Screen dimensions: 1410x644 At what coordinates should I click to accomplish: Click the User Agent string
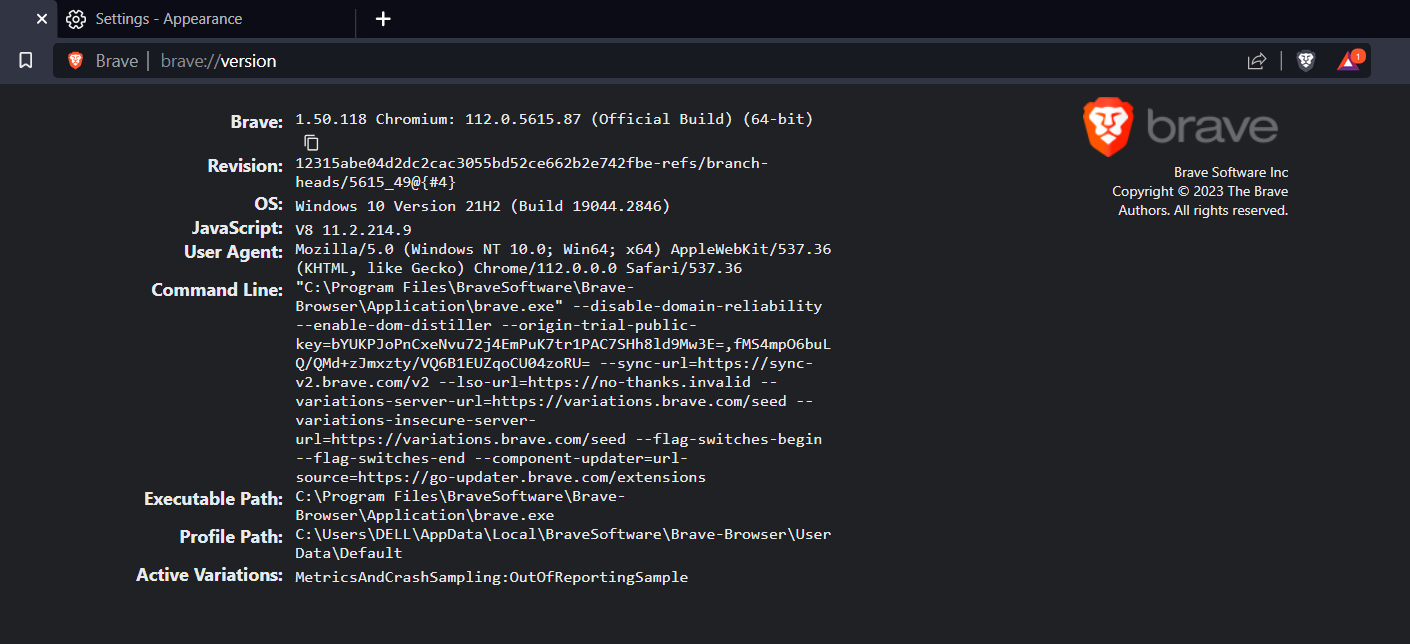562,249
